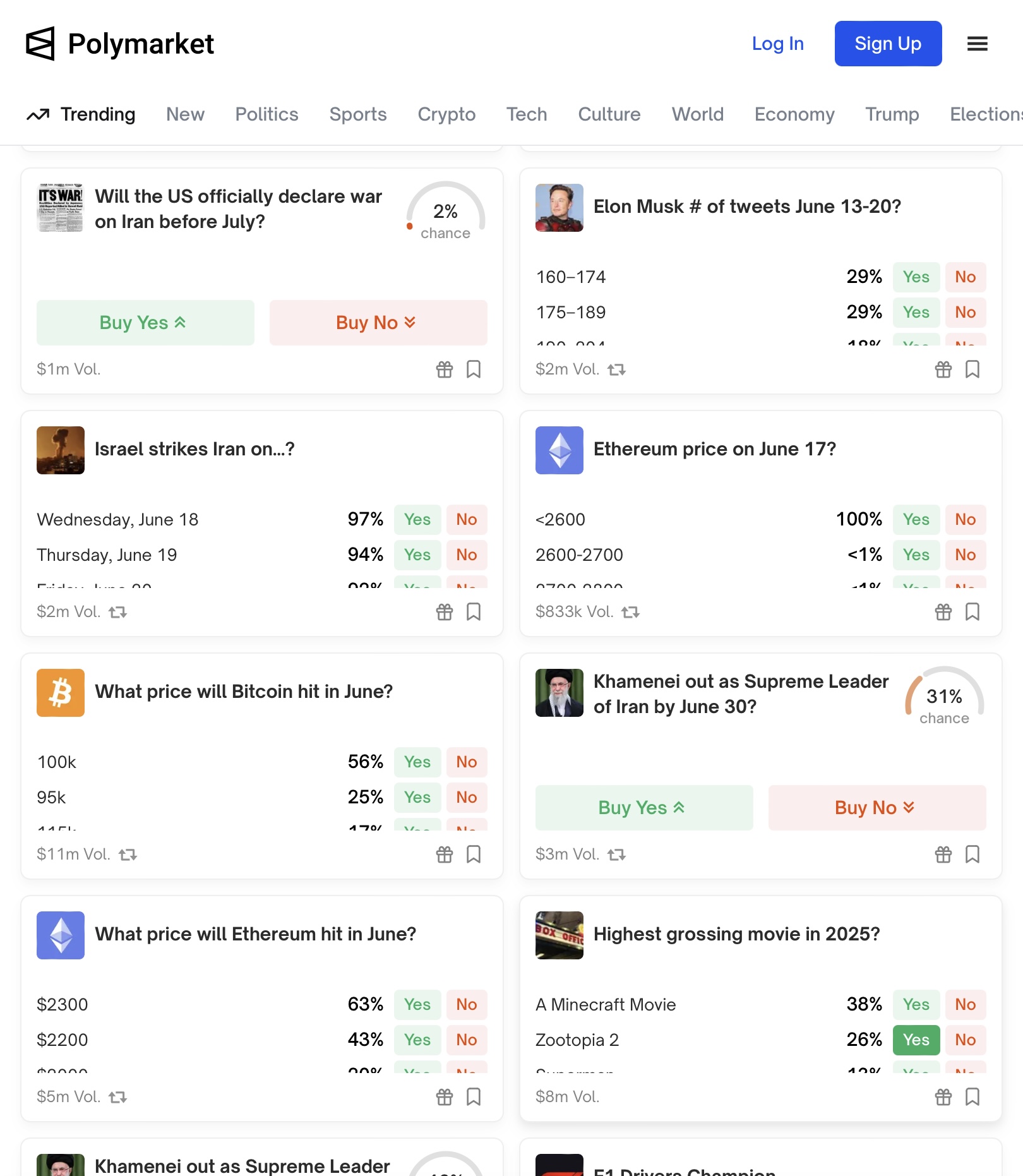Open Khamenei June 30 card portrait thumbnail
This screenshot has width=1023, height=1176.
tap(559, 693)
